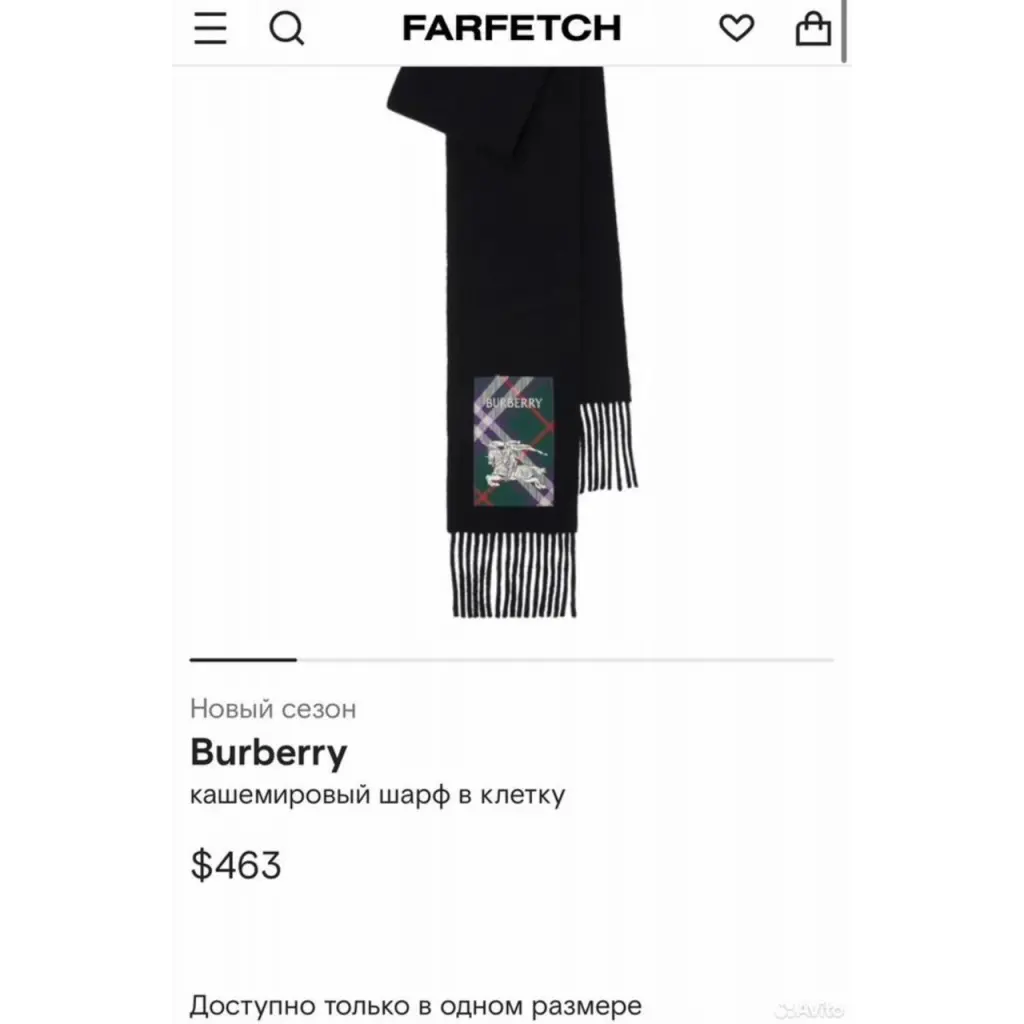Image resolution: width=1024 pixels, height=1024 pixels.
Task: Open the search magnifier
Action: point(287,29)
